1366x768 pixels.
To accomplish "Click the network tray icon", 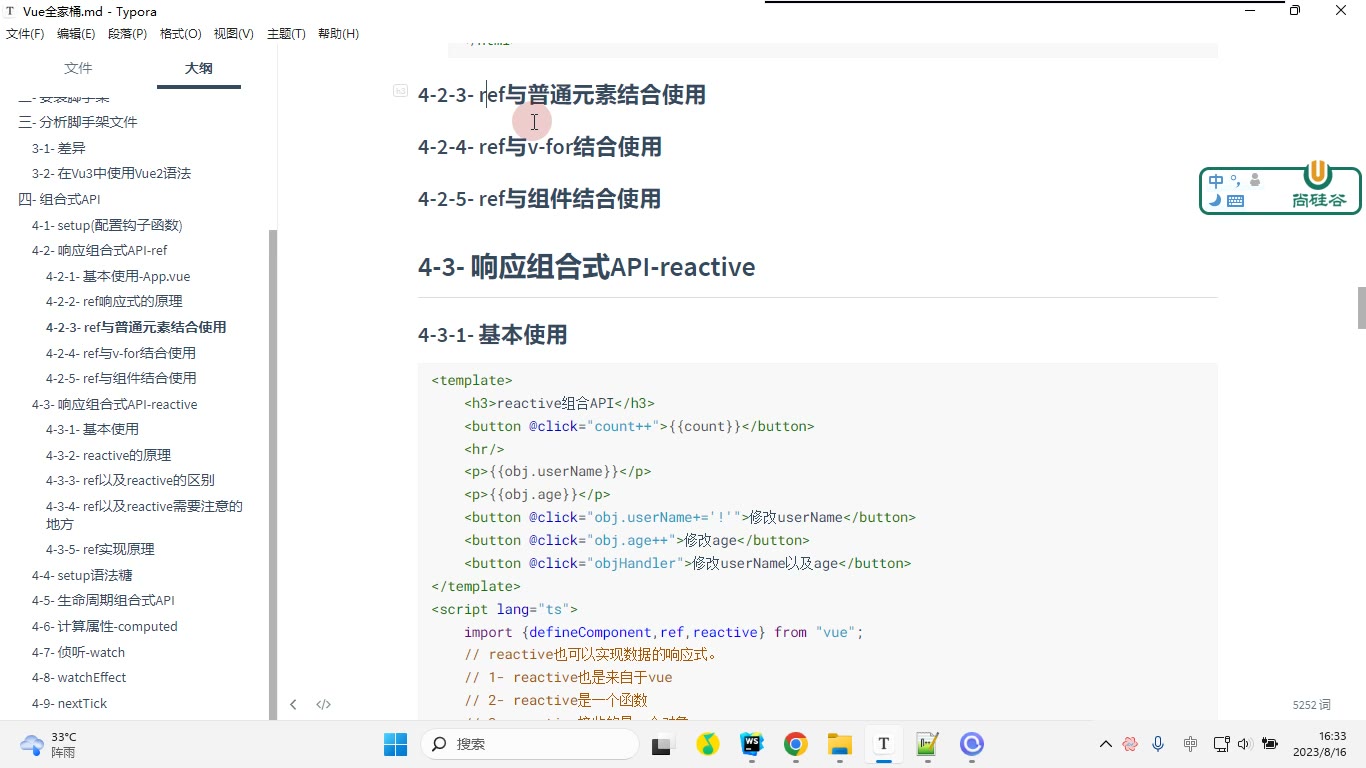I will [x=1221, y=744].
